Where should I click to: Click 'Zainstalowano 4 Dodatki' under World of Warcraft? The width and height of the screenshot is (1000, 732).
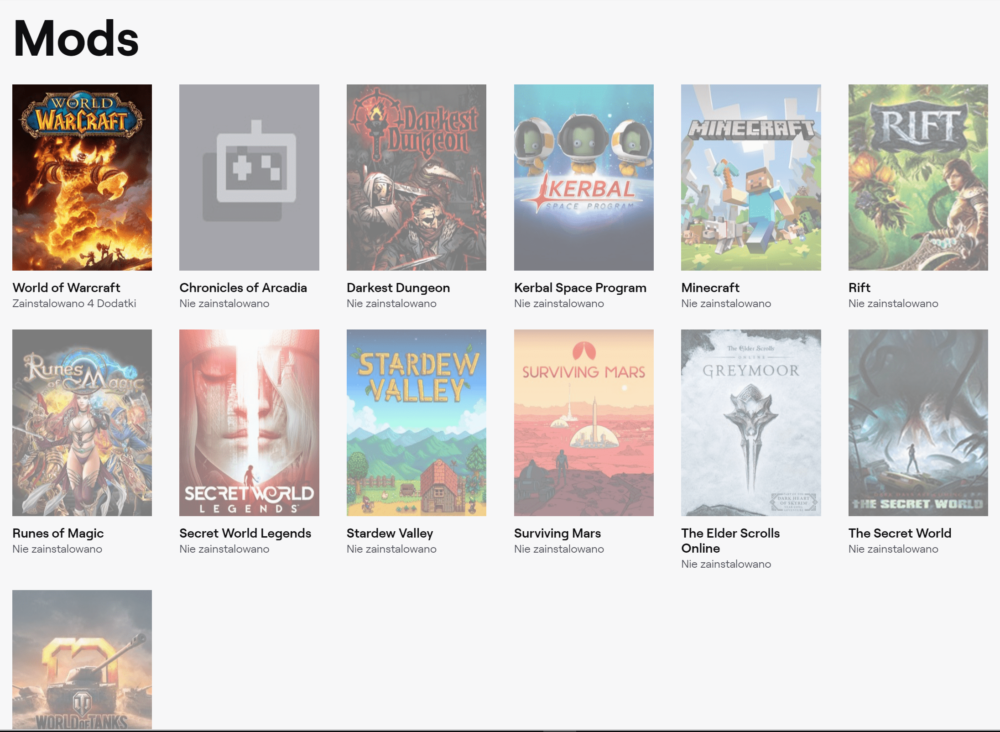pos(74,304)
